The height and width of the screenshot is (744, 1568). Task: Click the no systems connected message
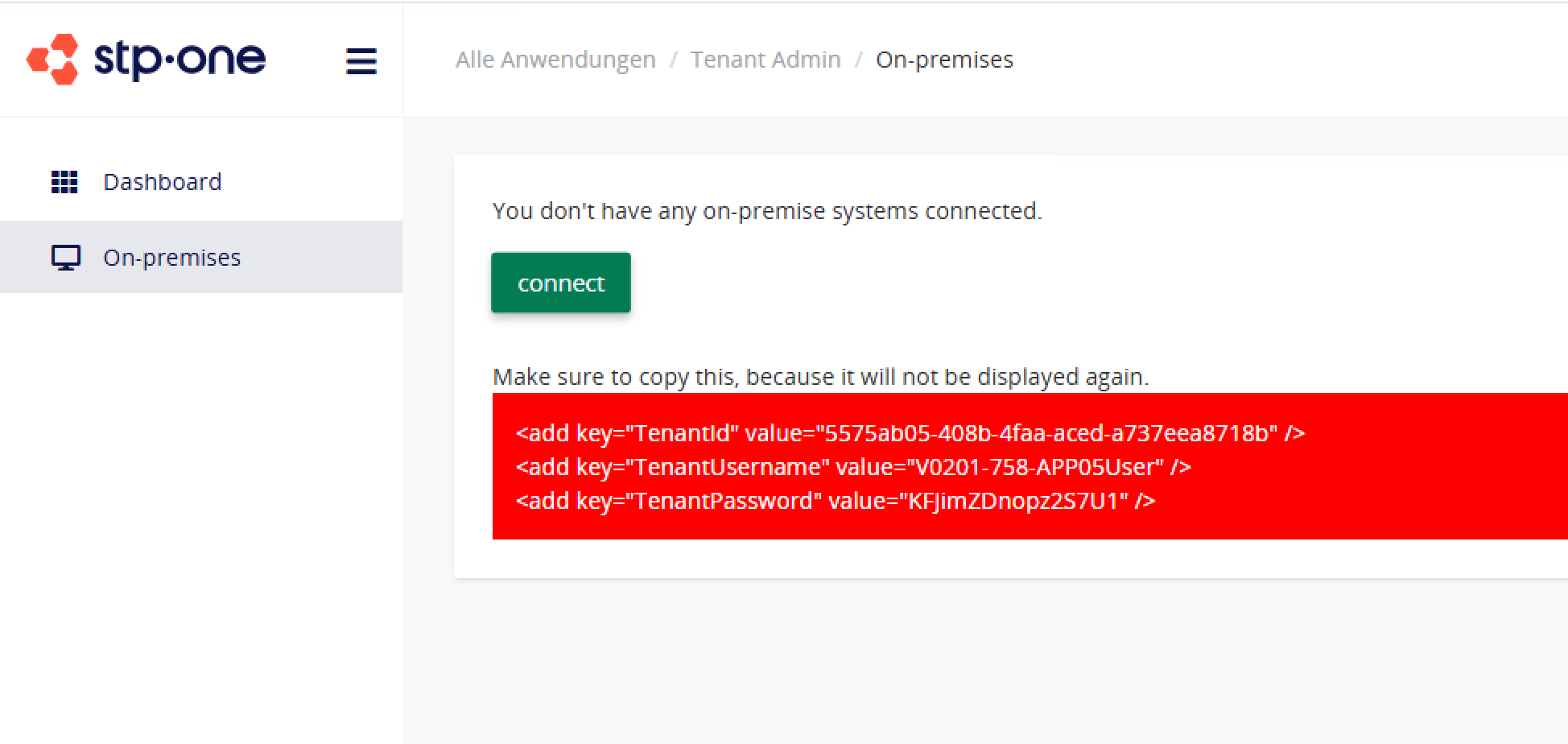pos(766,211)
